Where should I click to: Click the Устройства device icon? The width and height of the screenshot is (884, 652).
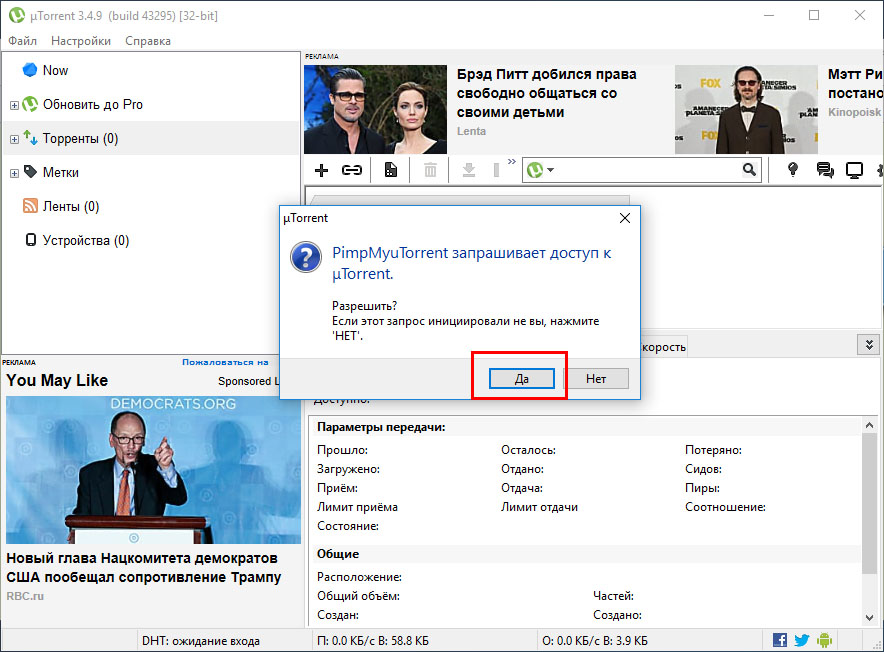click(x=31, y=240)
